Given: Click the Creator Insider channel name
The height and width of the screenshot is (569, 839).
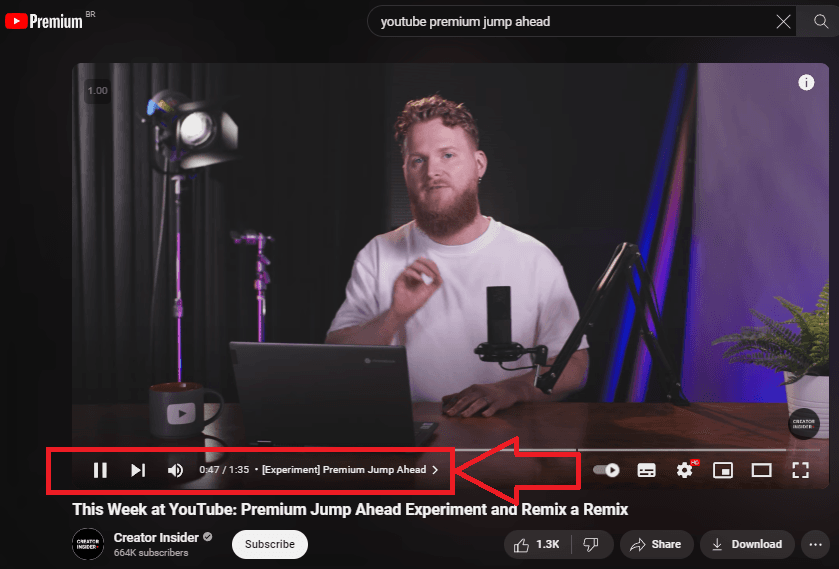Looking at the screenshot, I should coord(156,537).
